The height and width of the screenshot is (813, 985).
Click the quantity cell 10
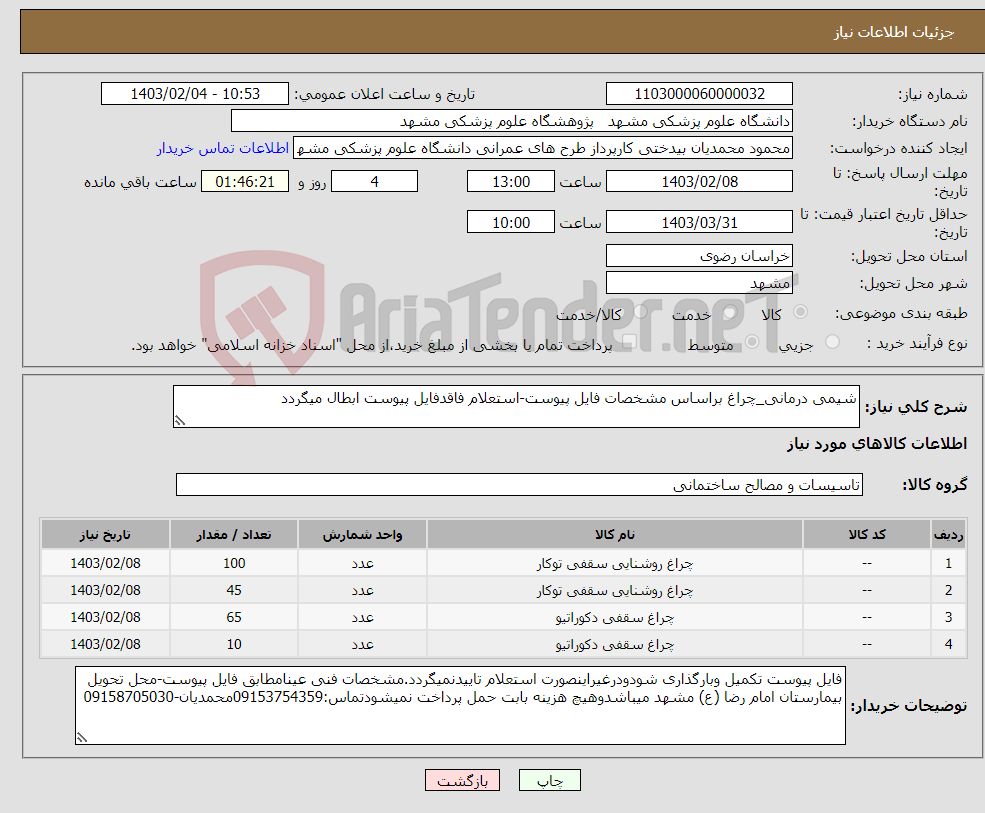(x=234, y=645)
